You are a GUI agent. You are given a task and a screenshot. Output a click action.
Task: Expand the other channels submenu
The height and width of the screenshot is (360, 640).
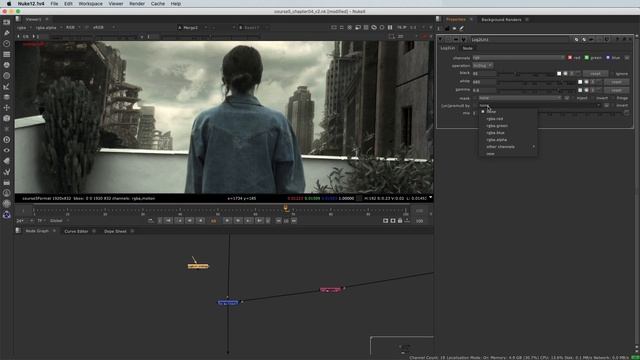pyautogui.click(x=508, y=147)
